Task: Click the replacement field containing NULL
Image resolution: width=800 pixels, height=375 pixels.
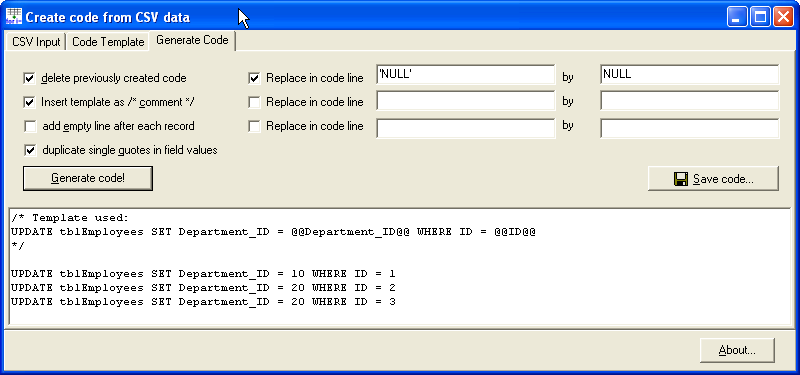Action: (690, 74)
